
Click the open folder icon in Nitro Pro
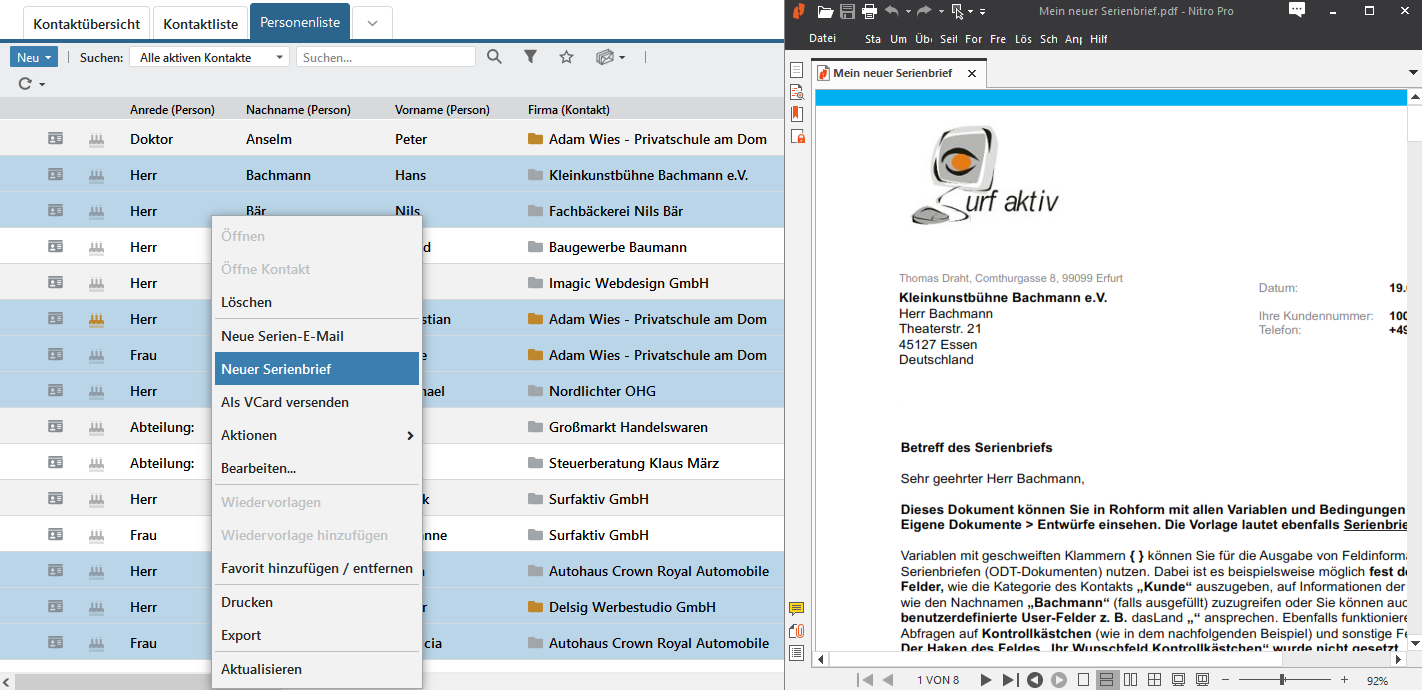pyautogui.click(x=825, y=11)
